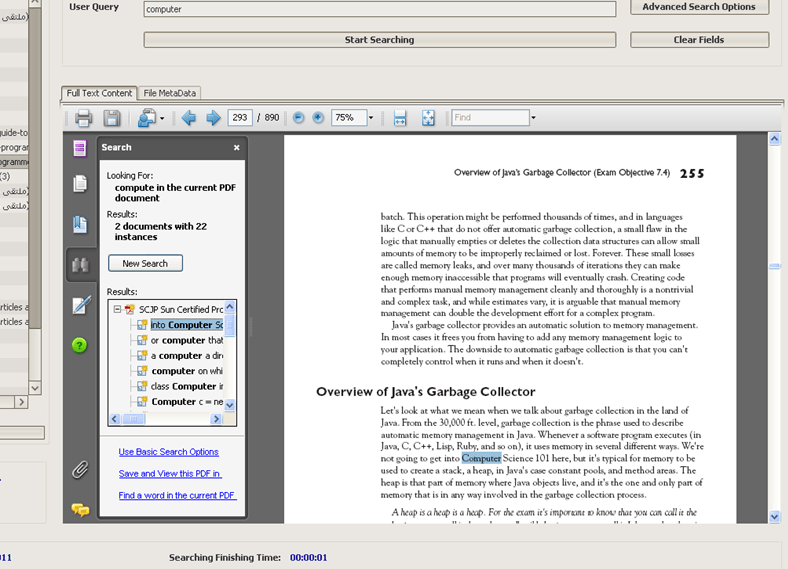Click the Save and View this PDF link
Screen dimensions: 788x569
(170, 473)
